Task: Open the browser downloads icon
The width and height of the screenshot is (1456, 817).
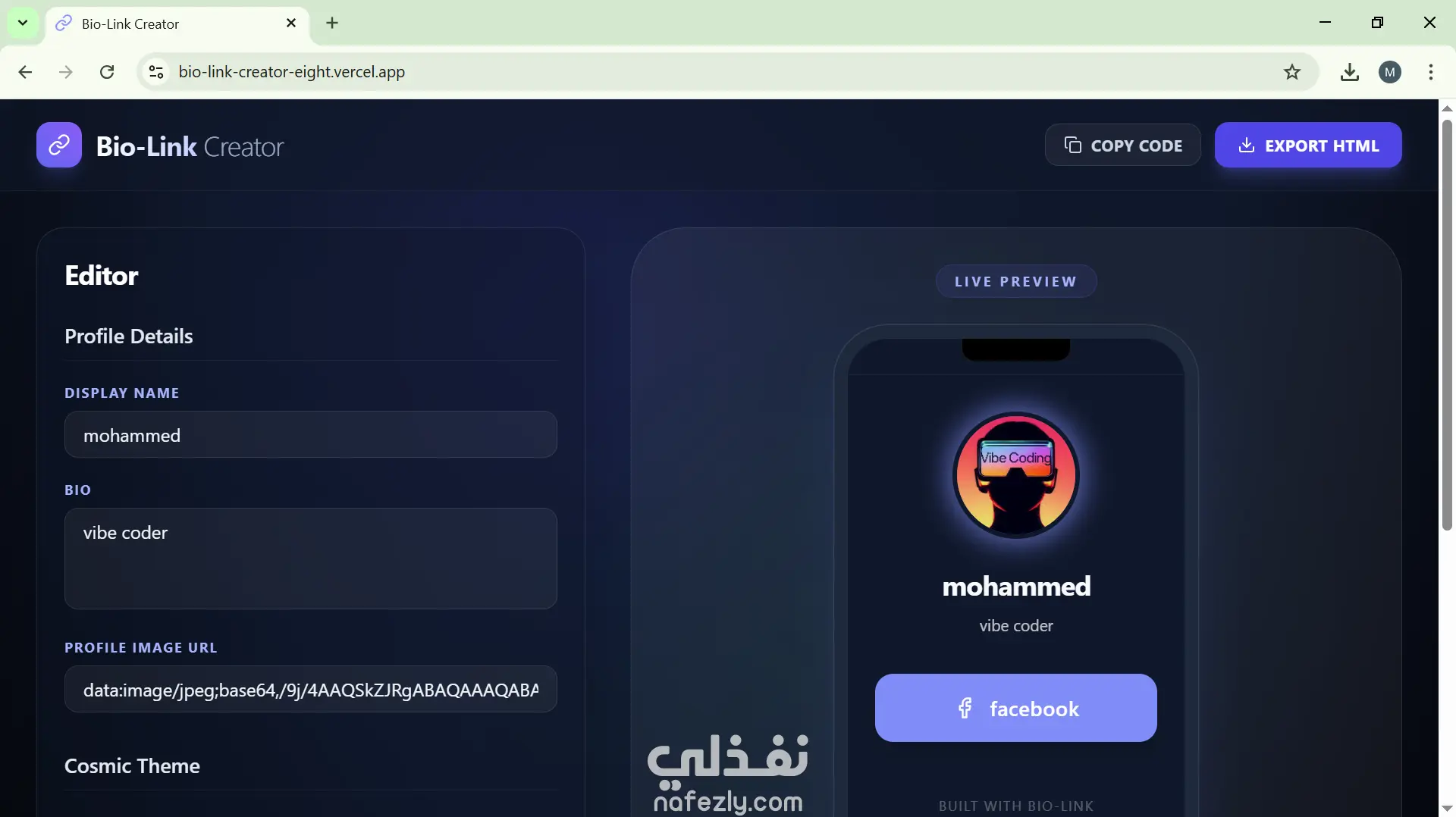Action: tap(1349, 72)
